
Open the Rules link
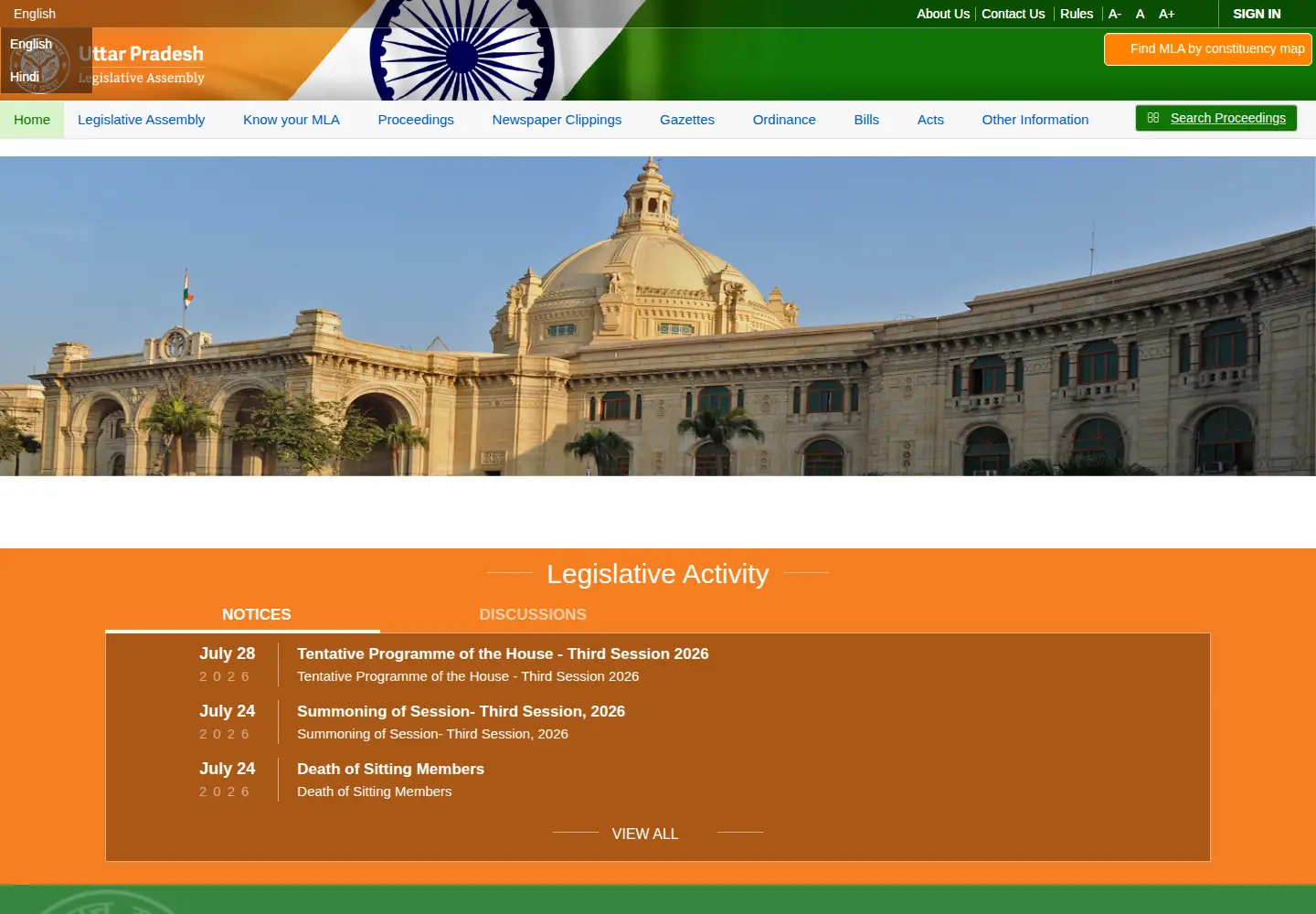click(x=1077, y=14)
